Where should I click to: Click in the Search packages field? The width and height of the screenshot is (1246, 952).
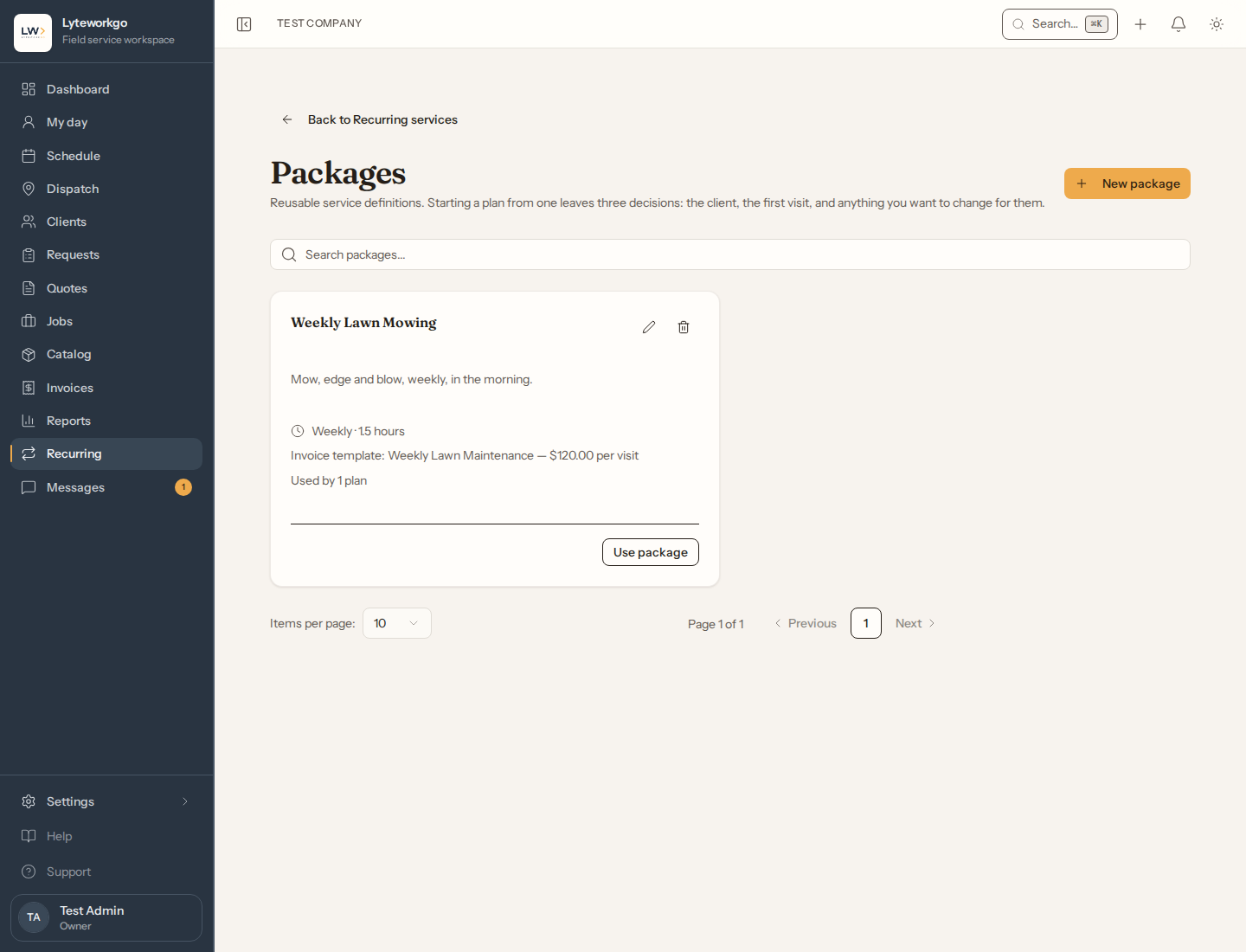730,254
